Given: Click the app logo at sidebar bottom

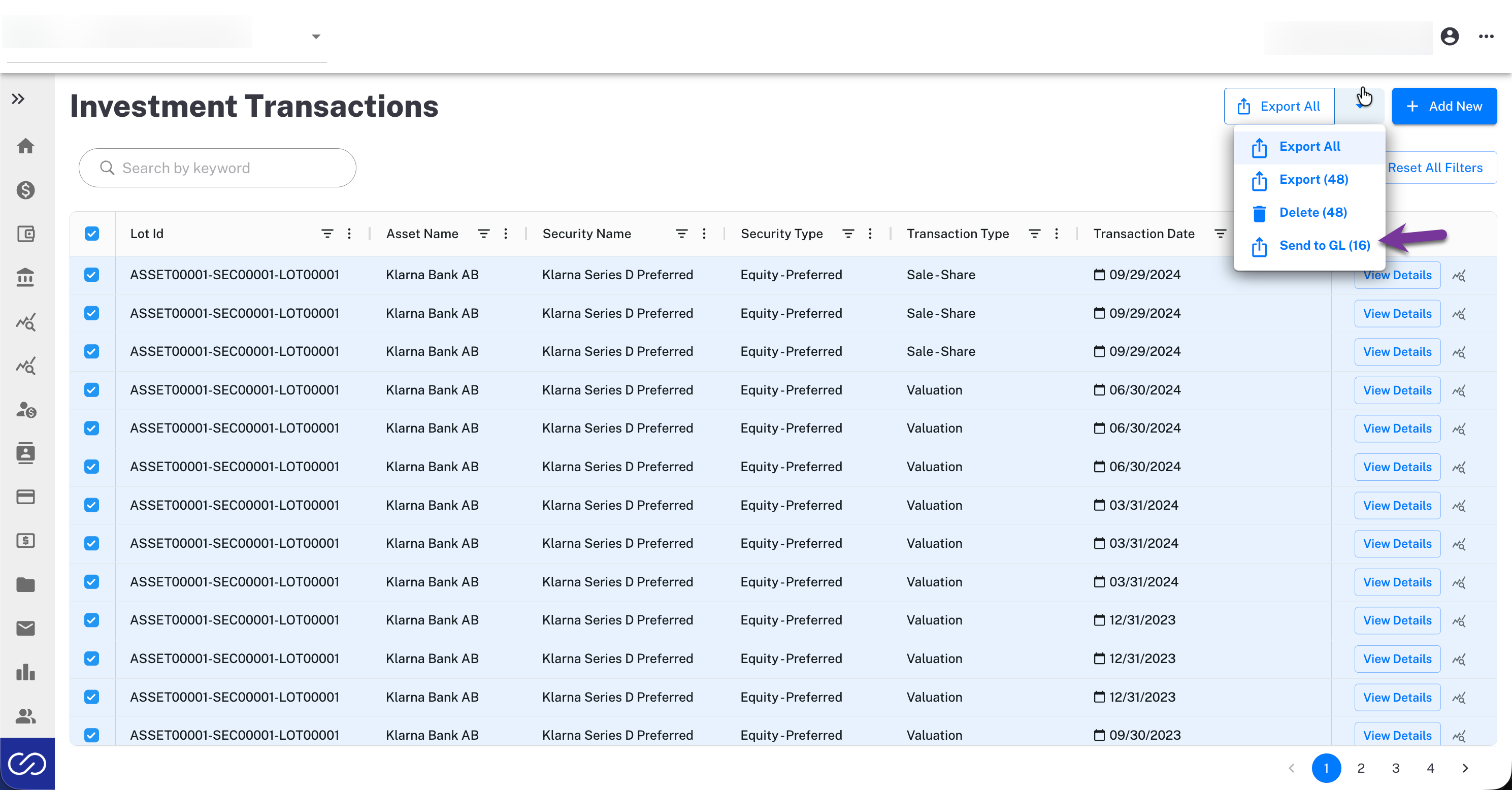Looking at the screenshot, I should (27, 764).
